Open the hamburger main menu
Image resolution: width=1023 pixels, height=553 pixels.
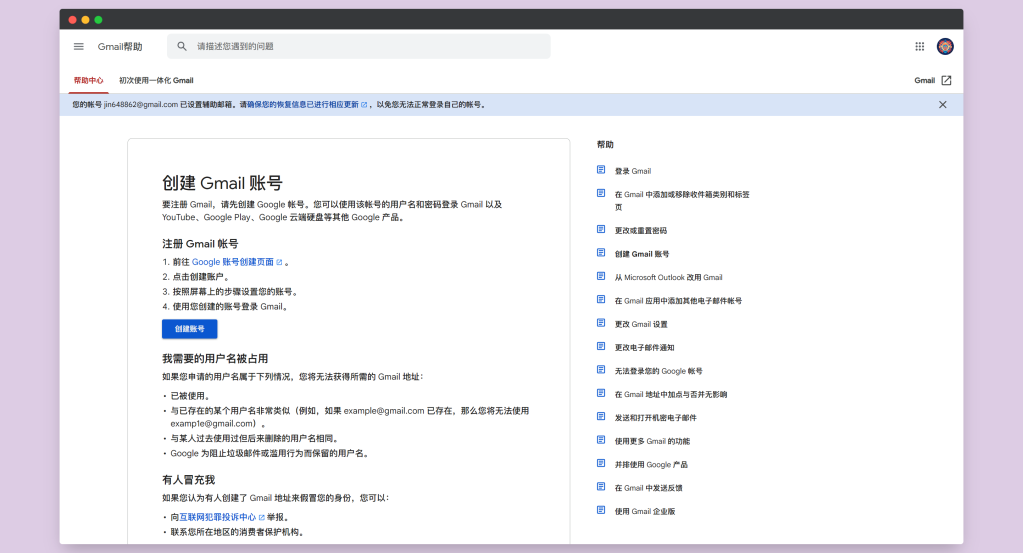pyautogui.click(x=78, y=46)
